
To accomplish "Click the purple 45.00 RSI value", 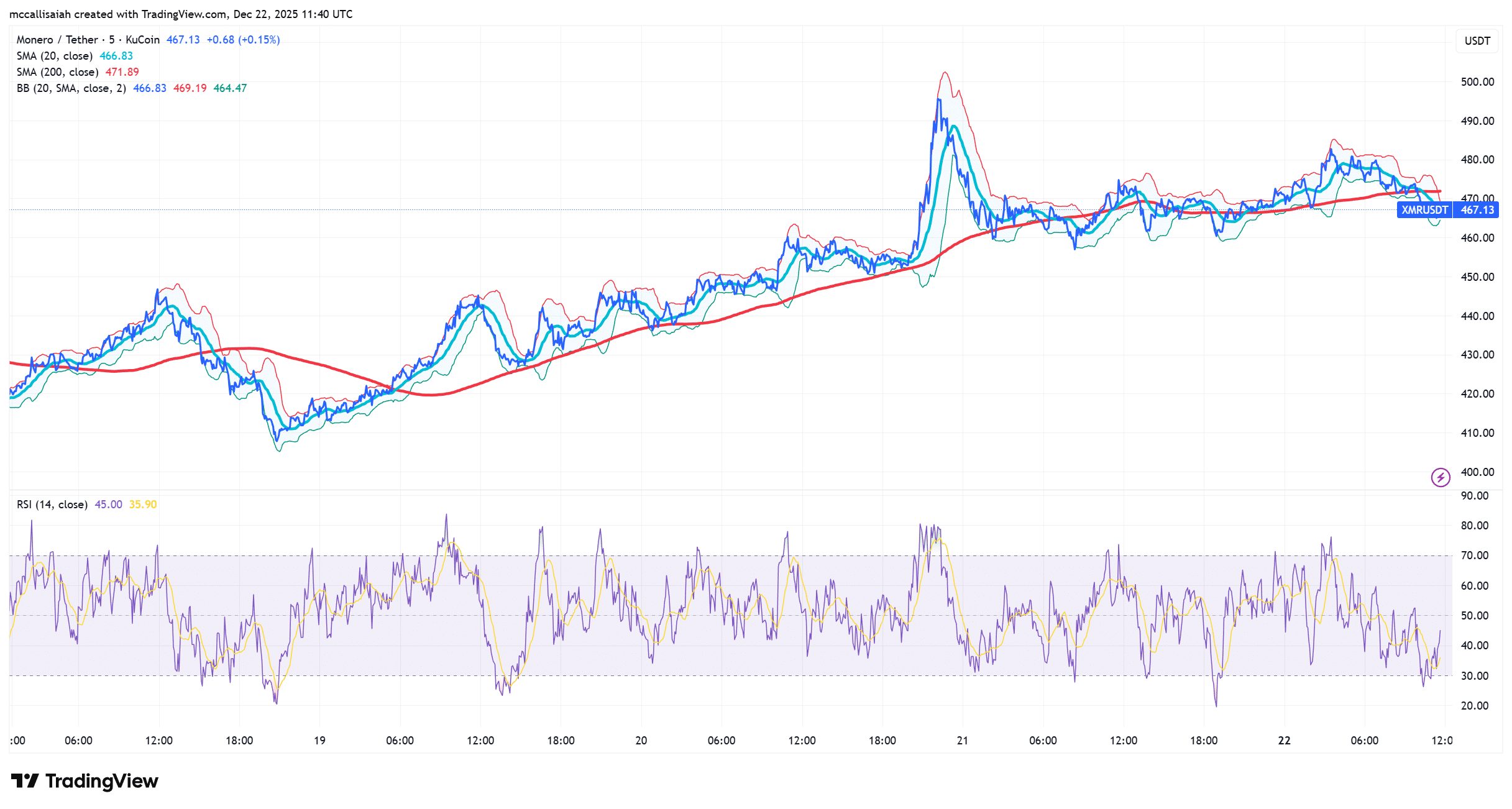I will point(108,505).
